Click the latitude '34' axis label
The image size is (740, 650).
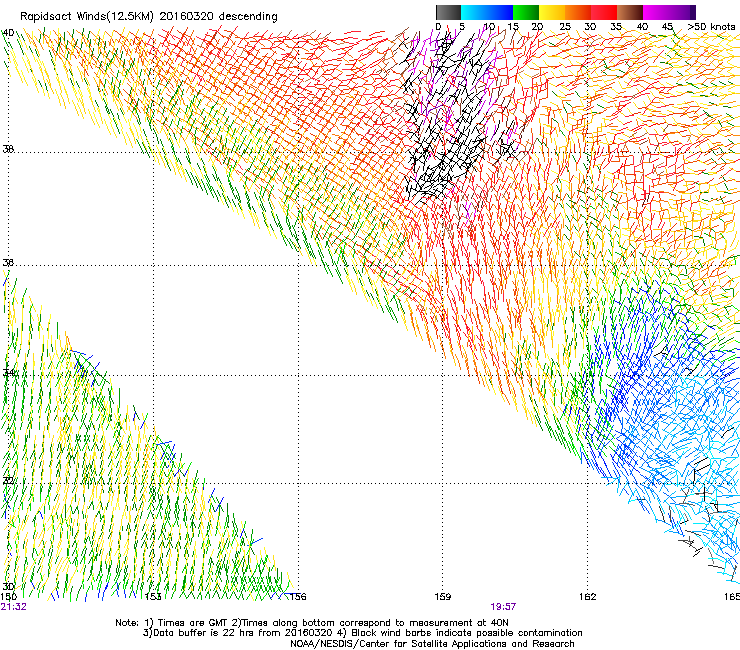[x=8, y=372]
